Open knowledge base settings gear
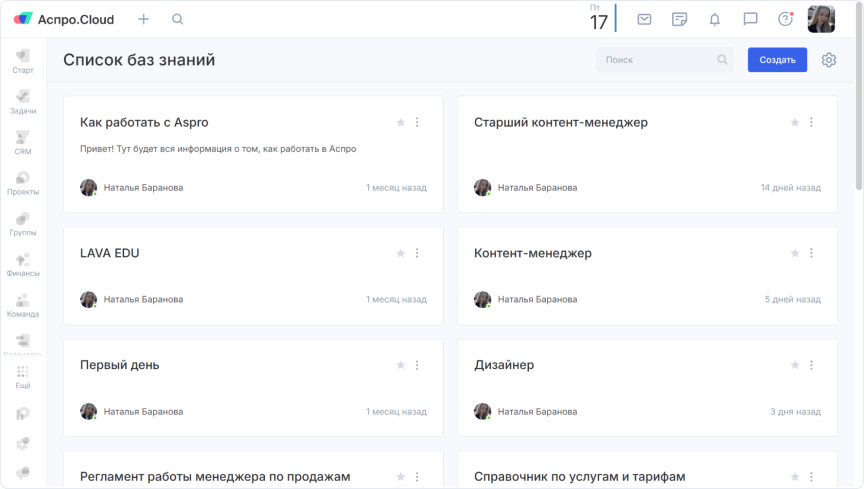The image size is (864, 489). pos(829,60)
